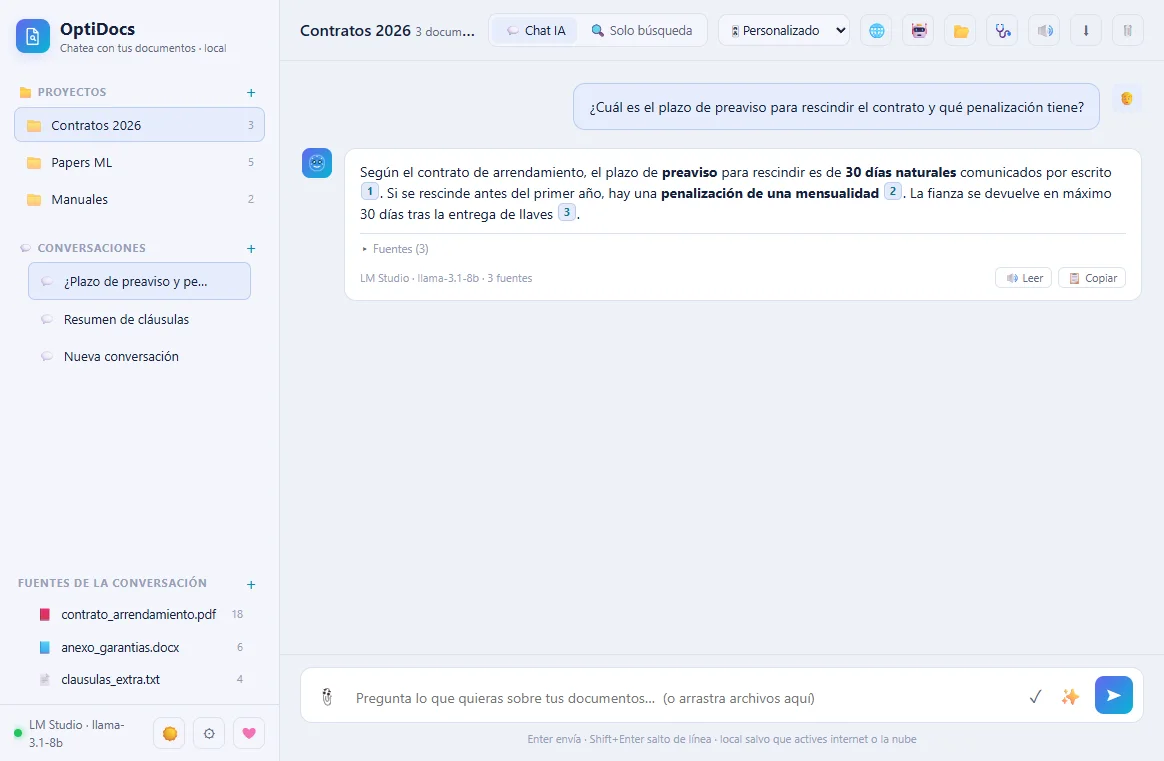Viewport: 1164px width, 761px height.
Task: Click the stethoscope diagnostics icon
Action: point(1003,30)
